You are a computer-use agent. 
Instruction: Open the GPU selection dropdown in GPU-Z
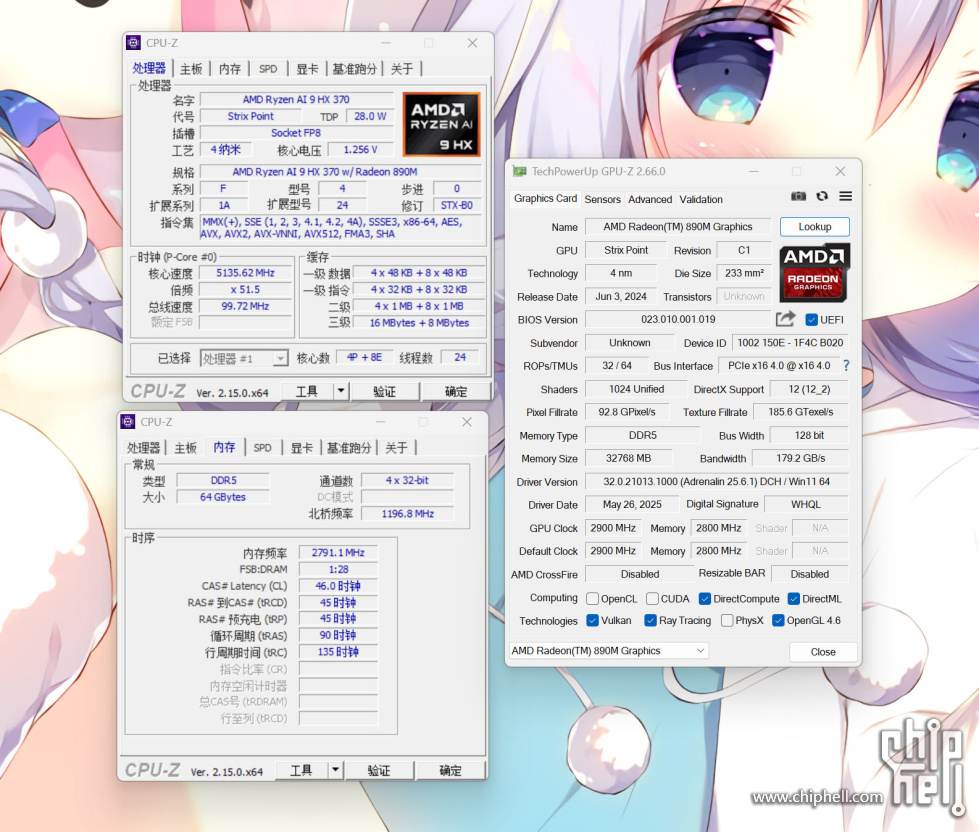tap(609, 650)
